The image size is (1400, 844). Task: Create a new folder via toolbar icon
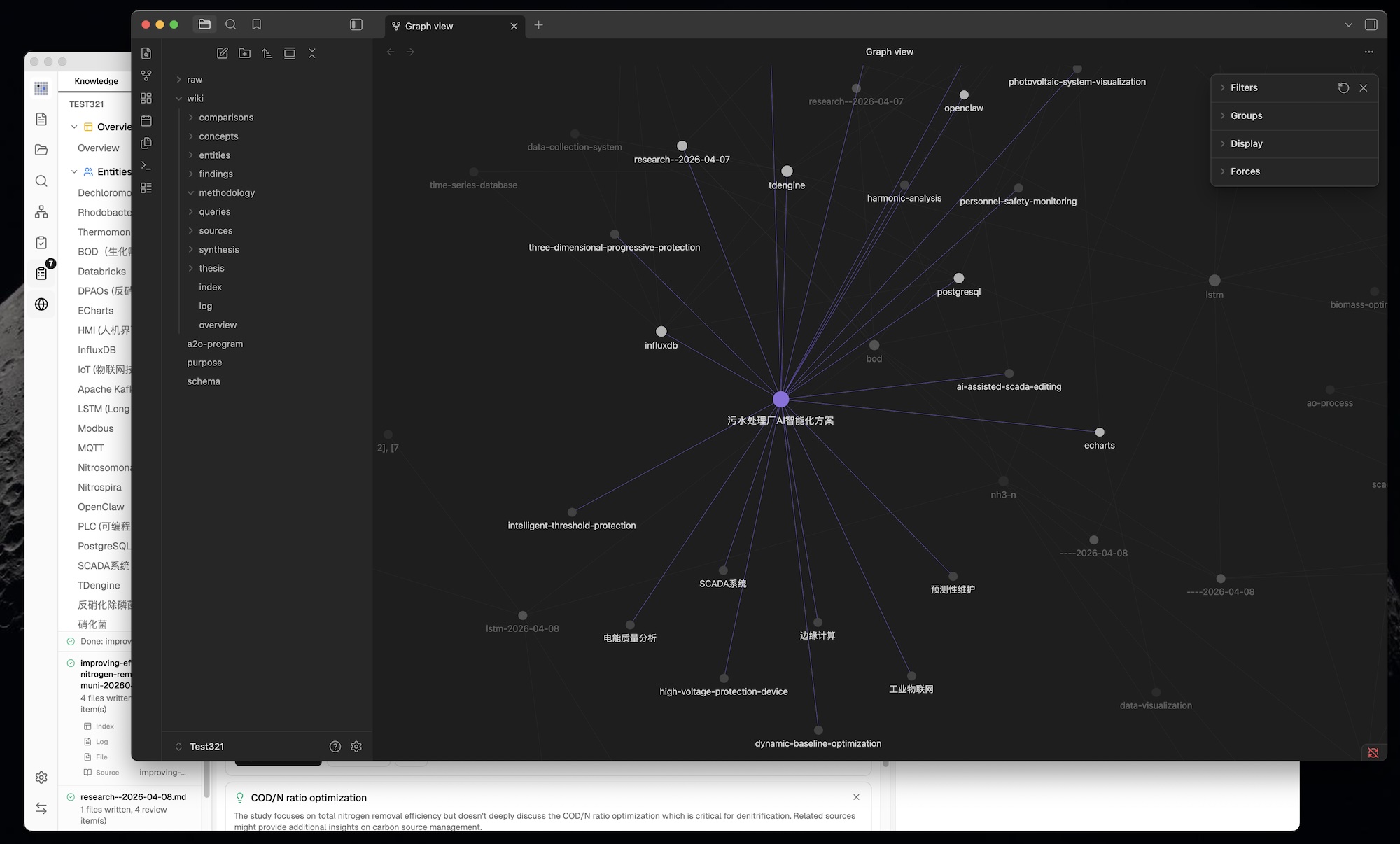coord(245,53)
